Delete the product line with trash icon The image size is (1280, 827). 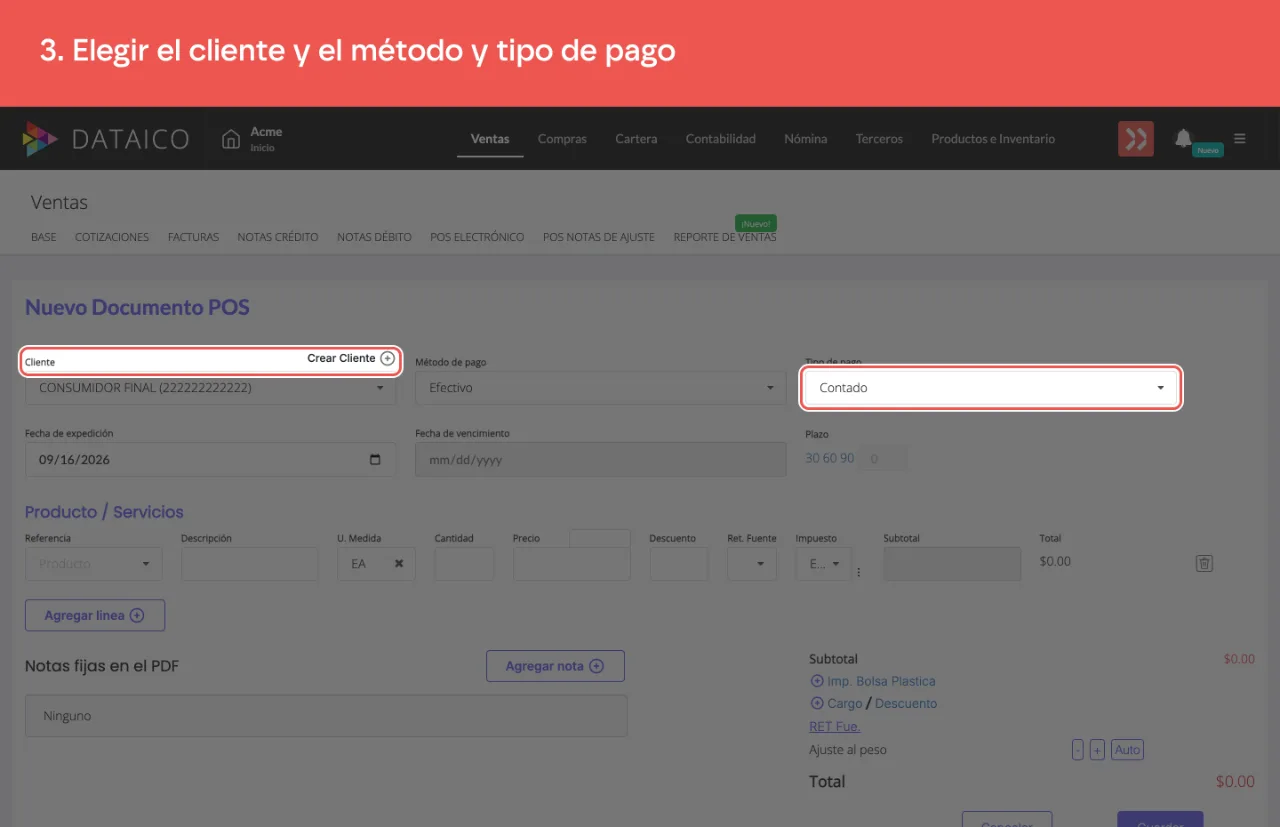click(1204, 563)
